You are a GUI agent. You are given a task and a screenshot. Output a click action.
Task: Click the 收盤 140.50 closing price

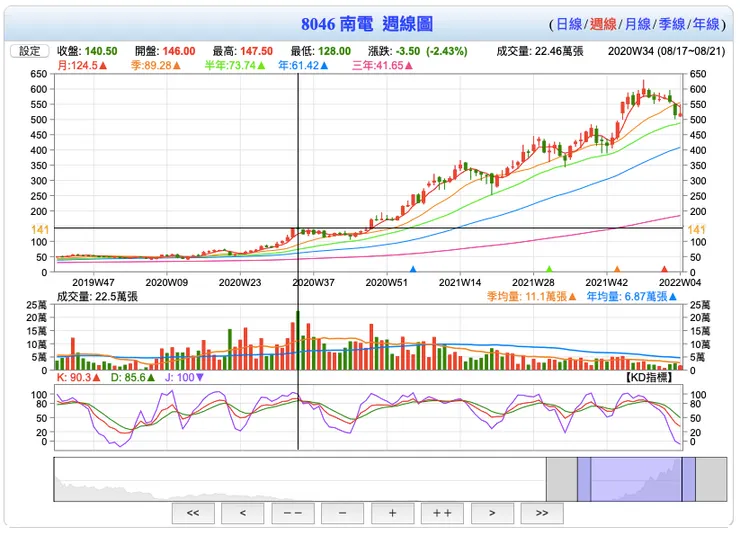click(87, 51)
